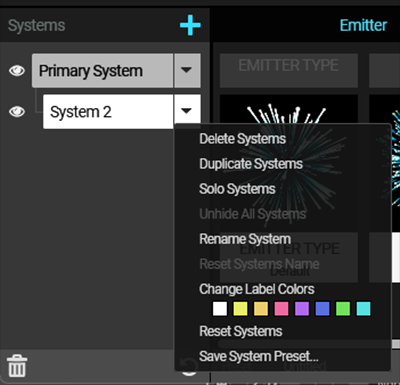Pick the blue label color swatch
400x385 pixels.
(x=322, y=309)
